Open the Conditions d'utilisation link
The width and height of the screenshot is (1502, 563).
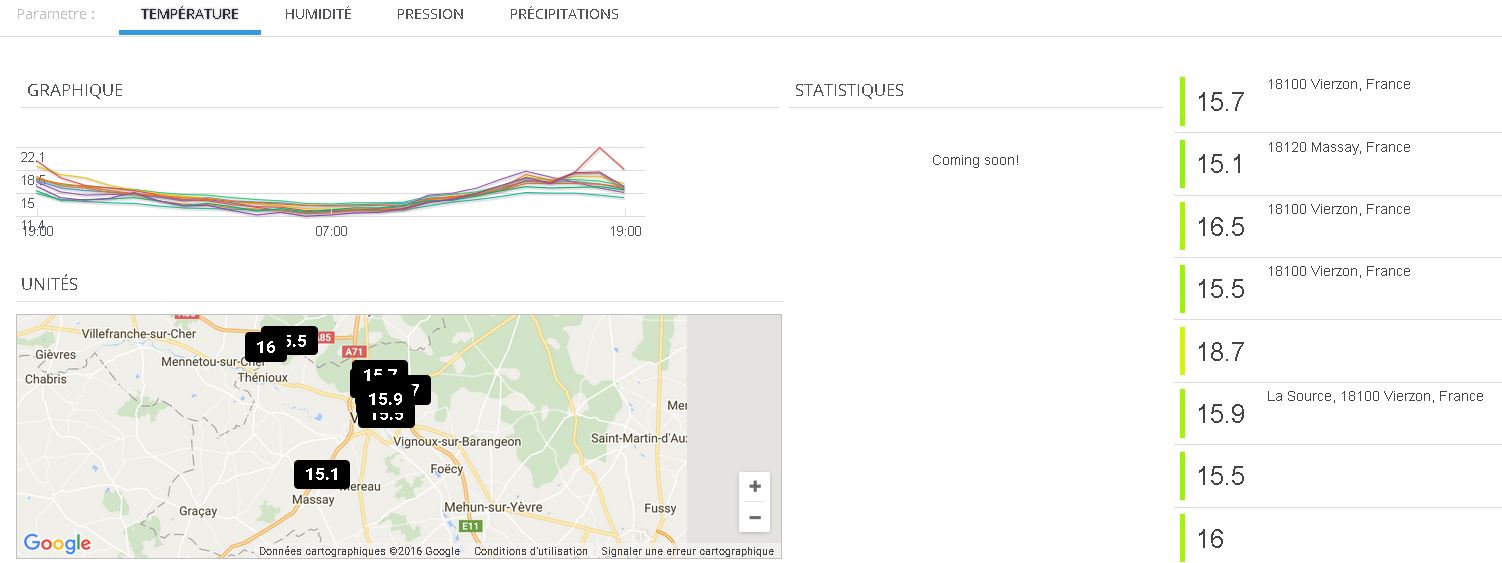(x=530, y=551)
